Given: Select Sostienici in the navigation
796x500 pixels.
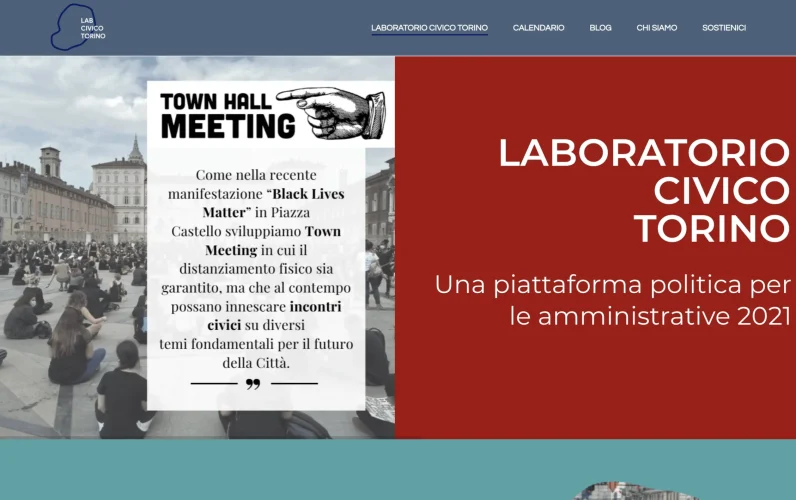Looking at the screenshot, I should click(724, 28).
